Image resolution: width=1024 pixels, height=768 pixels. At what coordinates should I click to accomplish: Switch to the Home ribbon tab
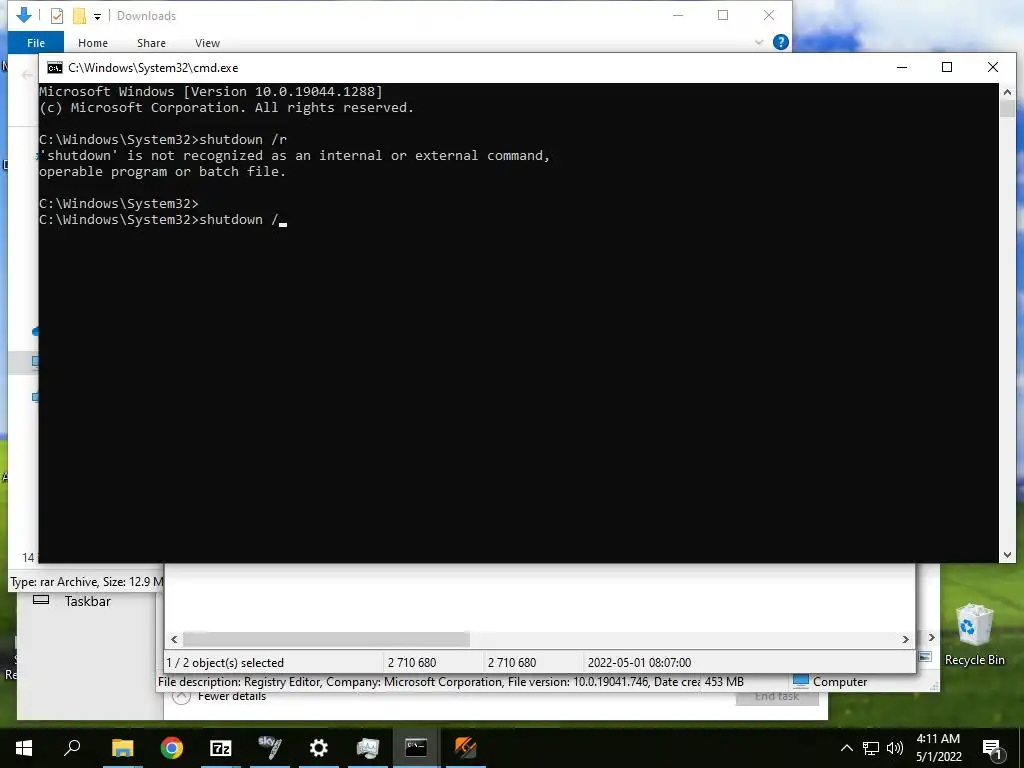coord(93,42)
